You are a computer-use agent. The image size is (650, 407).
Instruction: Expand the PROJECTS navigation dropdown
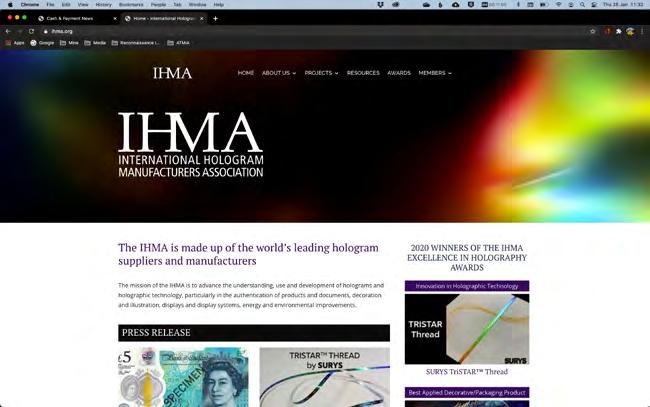pos(321,73)
